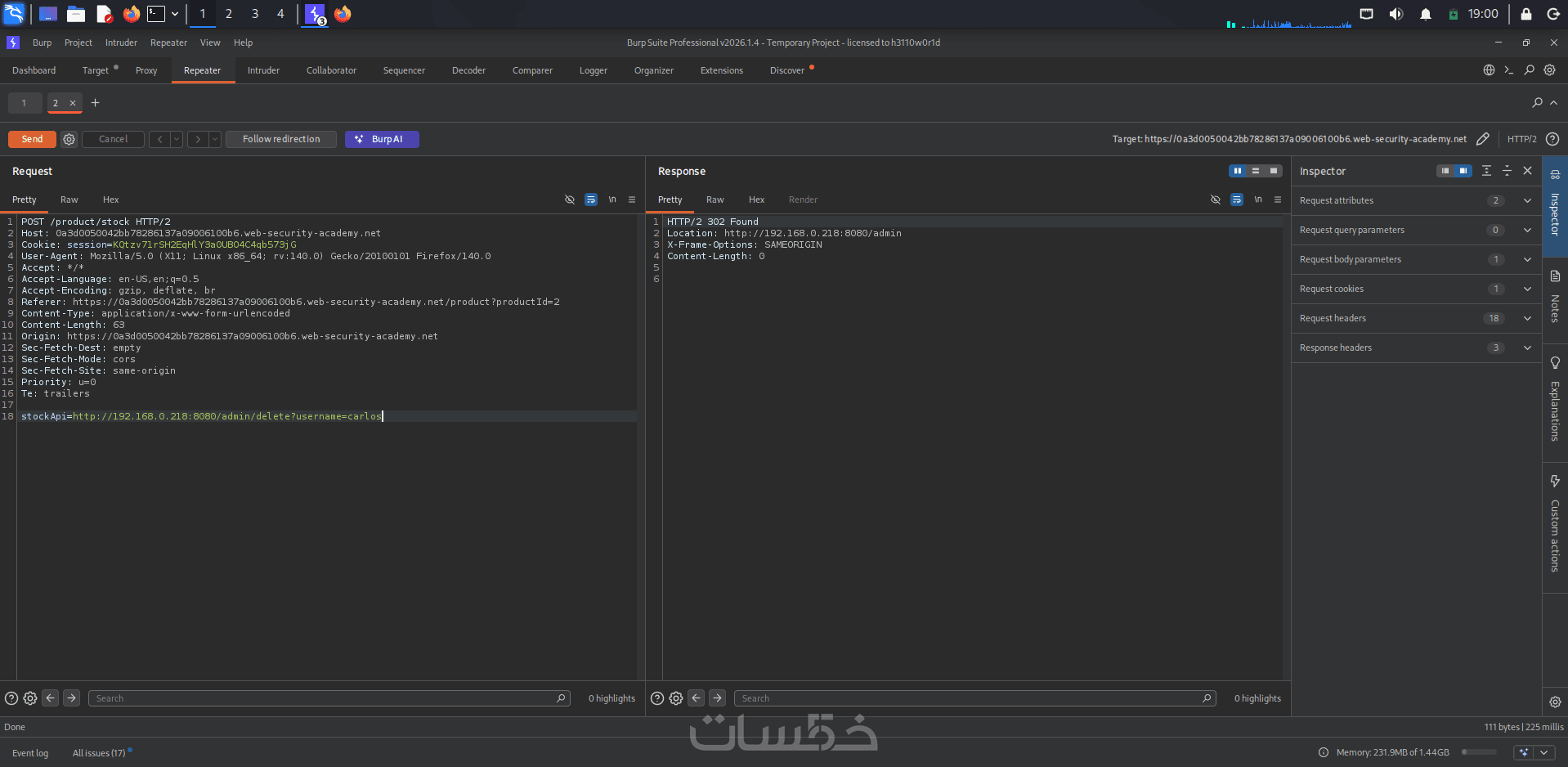Open All issues (17) panel
The height and width of the screenshot is (767, 1568).
click(x=99, y=753)
